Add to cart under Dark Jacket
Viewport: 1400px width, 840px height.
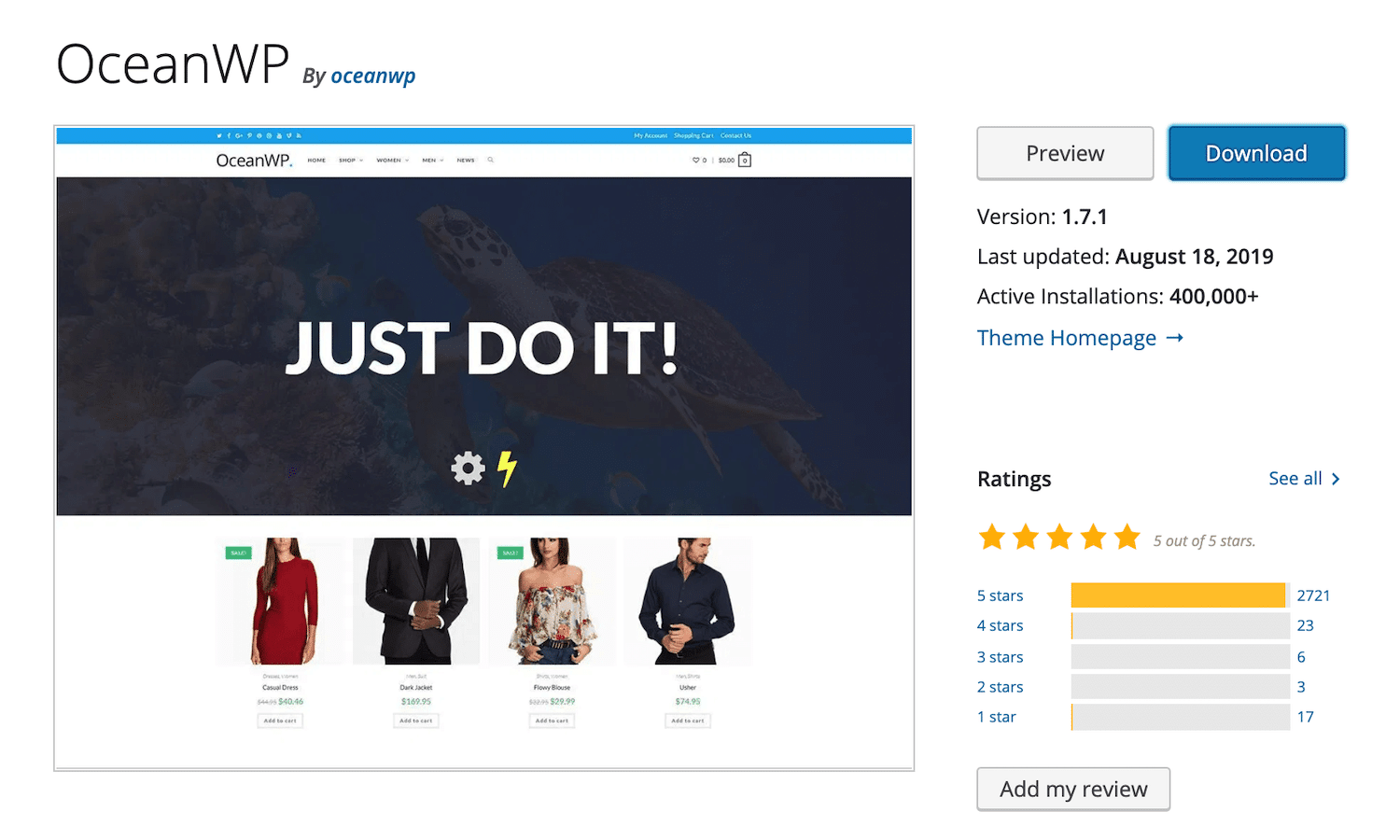coord(416,721)
